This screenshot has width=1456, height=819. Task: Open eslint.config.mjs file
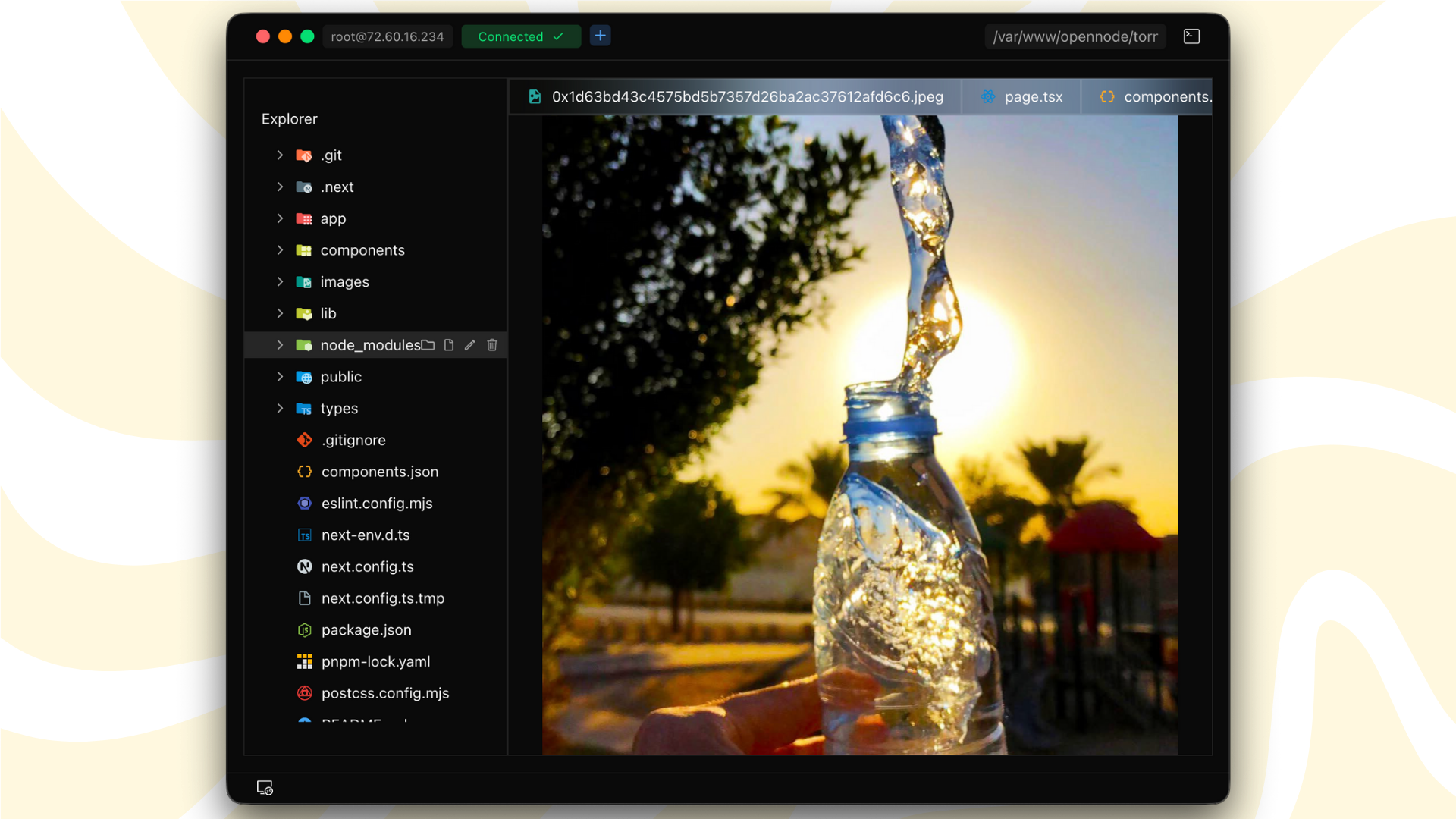click(x=377, y=504)
